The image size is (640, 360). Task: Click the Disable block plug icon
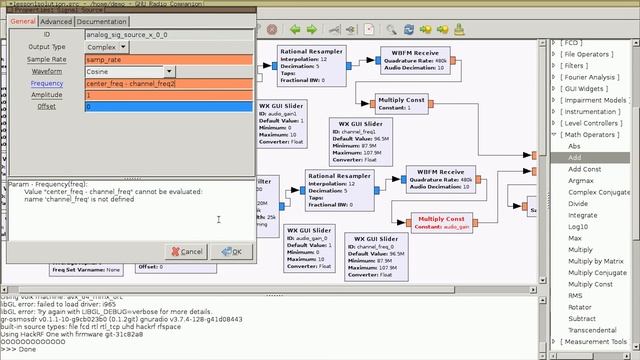(x=351, y=29)
